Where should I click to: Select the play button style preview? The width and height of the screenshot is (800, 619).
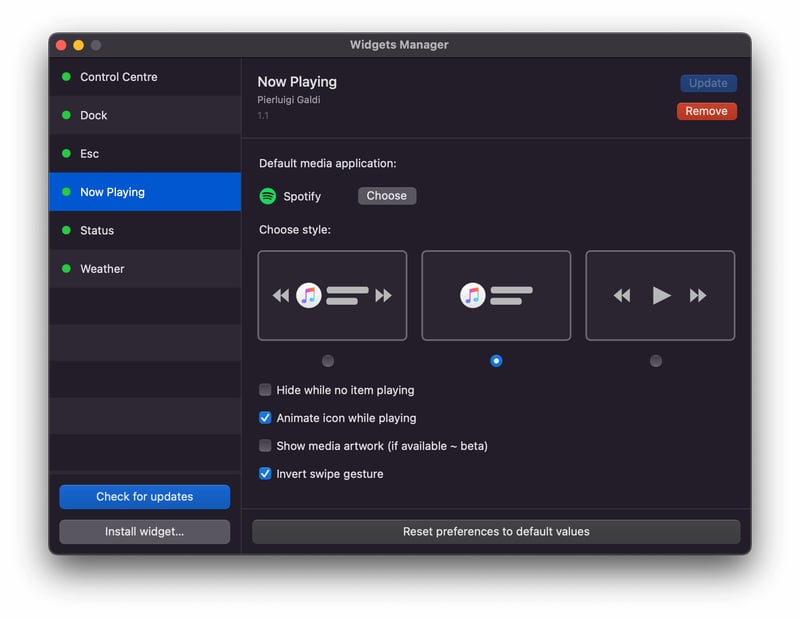[660, 295]
